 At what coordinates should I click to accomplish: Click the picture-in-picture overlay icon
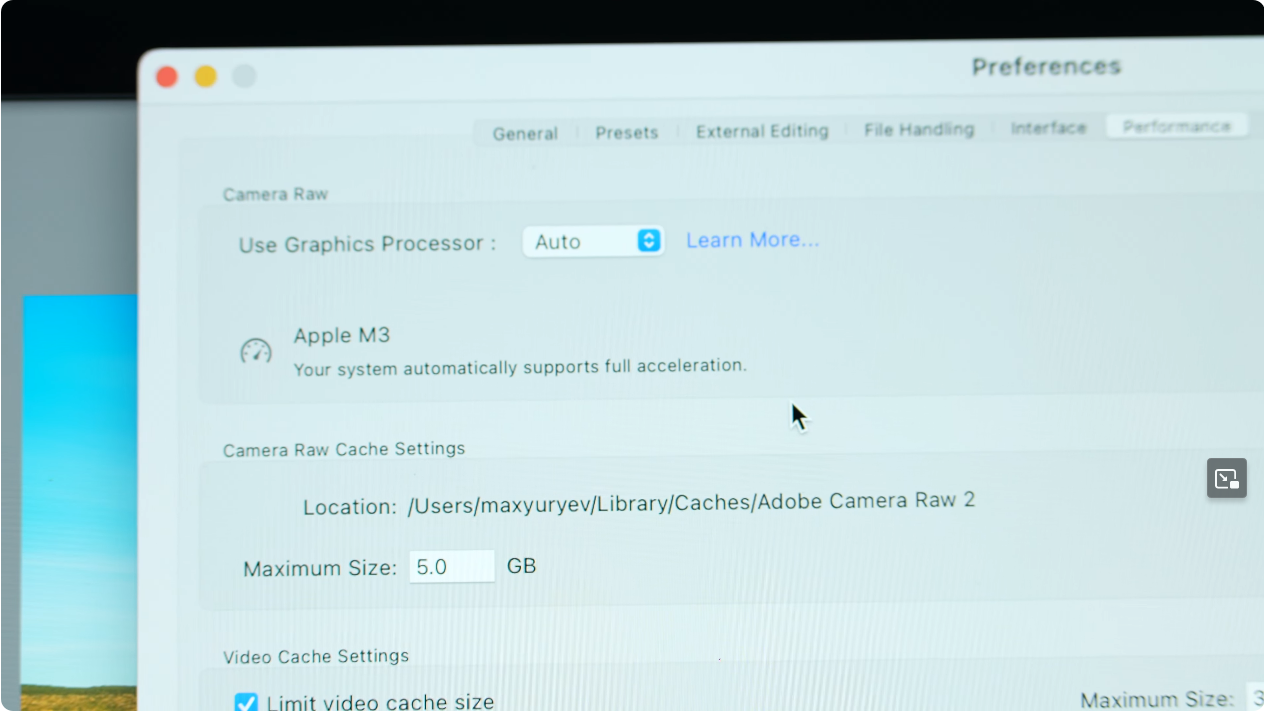1227,478
